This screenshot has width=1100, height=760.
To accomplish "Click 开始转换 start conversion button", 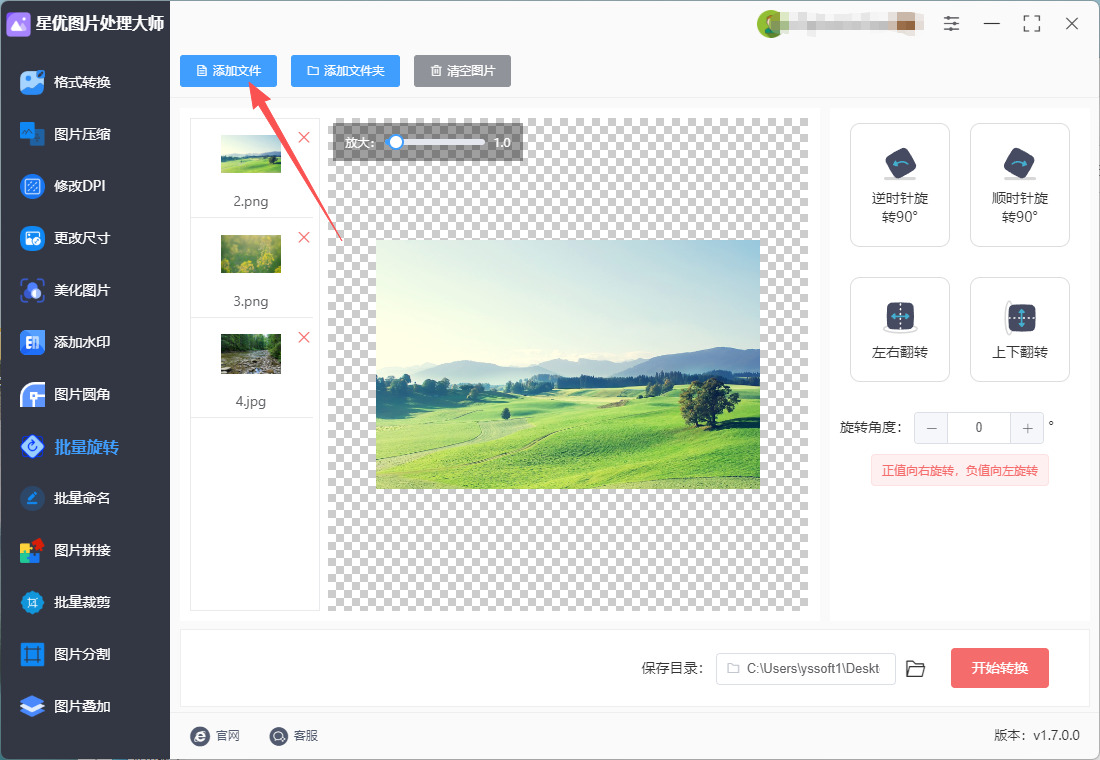I will (x=1000, y=668).
